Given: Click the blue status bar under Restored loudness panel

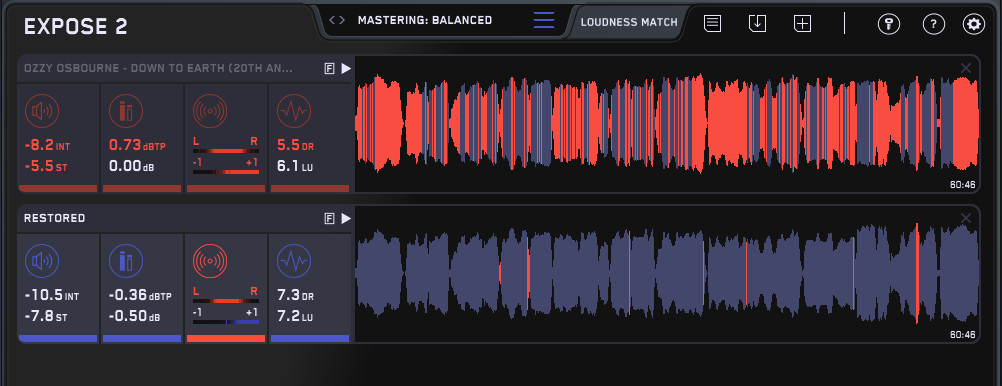Looking at the screenshot, I should point(58,338).
